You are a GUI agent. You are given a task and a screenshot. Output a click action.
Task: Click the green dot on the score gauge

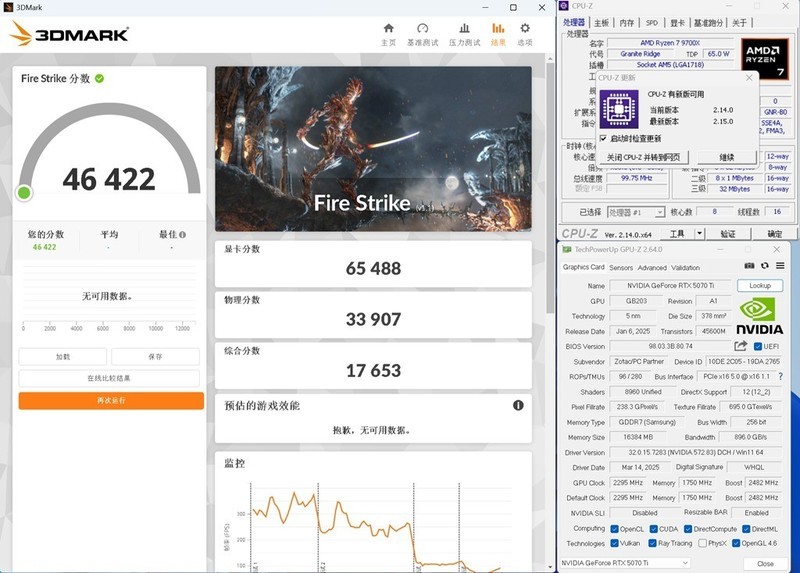(x=24, y=193)
